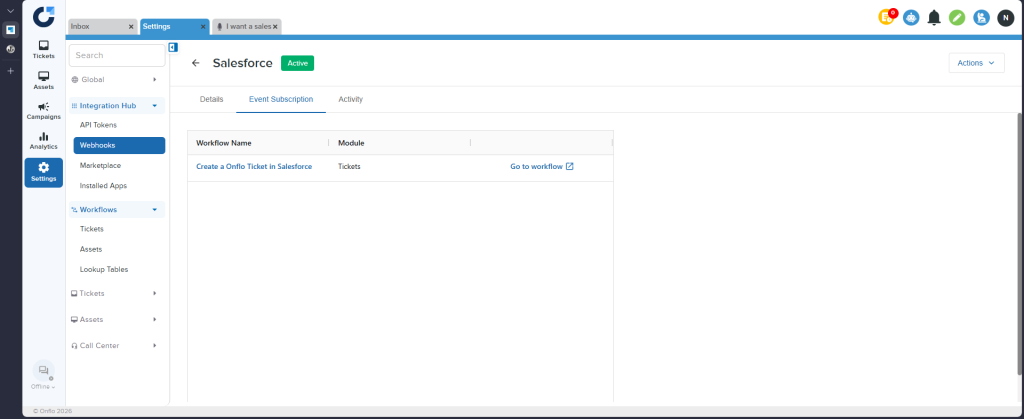Click the Salesforce page heading
Image resolution: width=1024 pixels, height=419 pixels.
242,63
